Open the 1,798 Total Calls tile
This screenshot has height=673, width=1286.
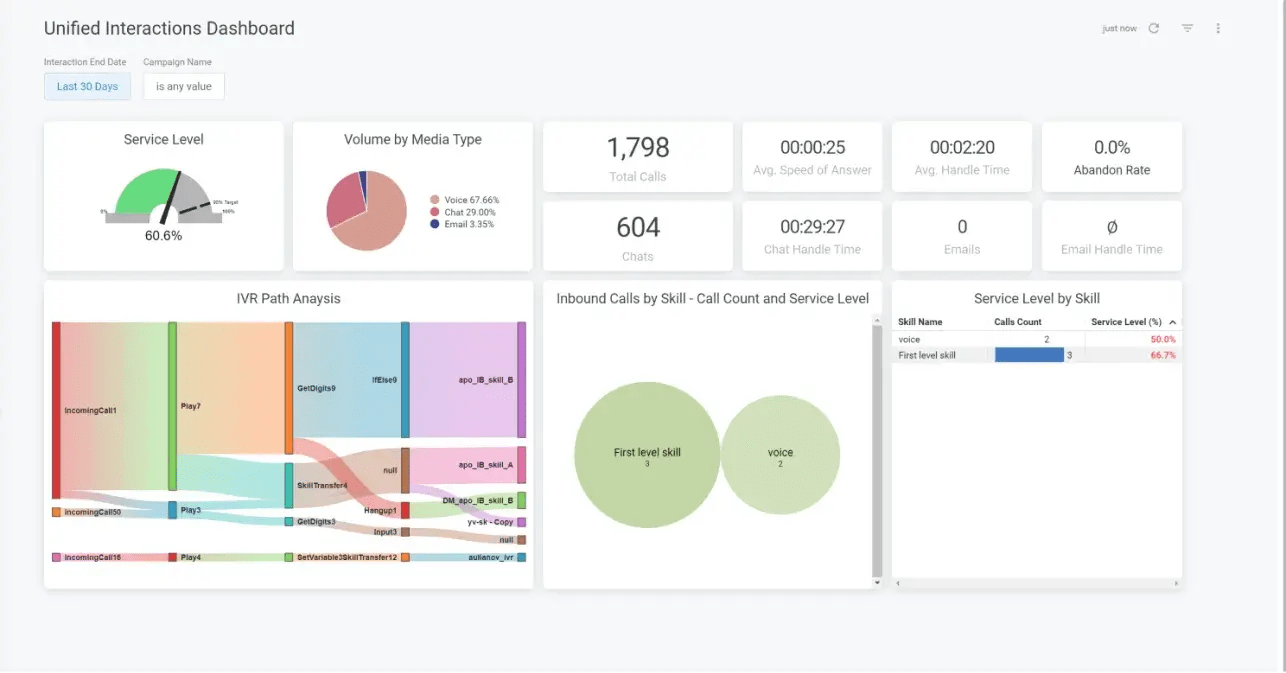click(637, 156)
